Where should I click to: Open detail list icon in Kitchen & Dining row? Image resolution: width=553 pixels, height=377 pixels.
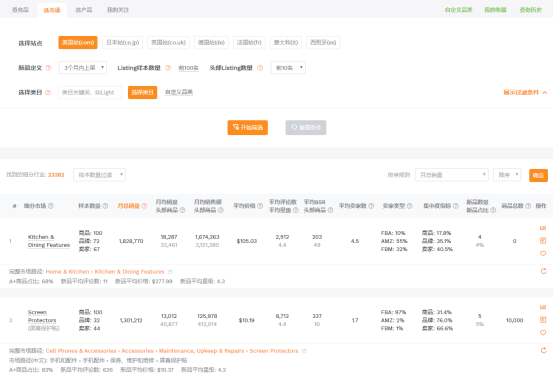543,241
